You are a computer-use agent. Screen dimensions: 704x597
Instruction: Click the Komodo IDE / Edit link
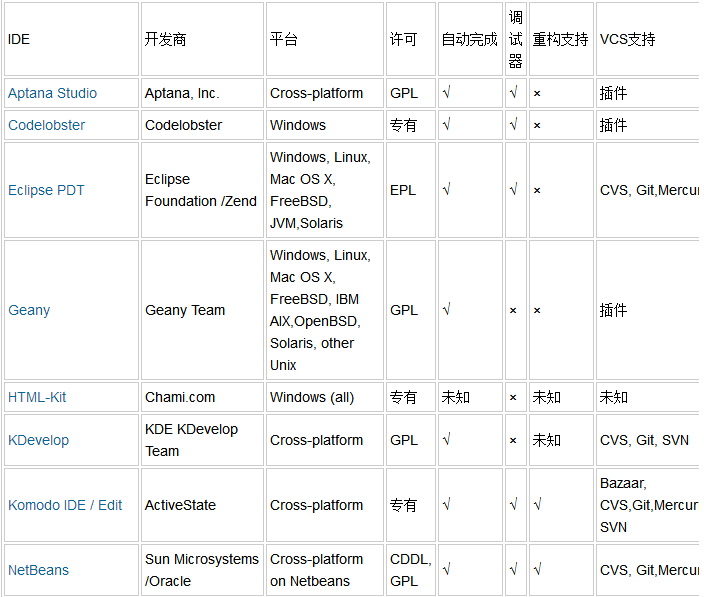(x=65, y=505)
